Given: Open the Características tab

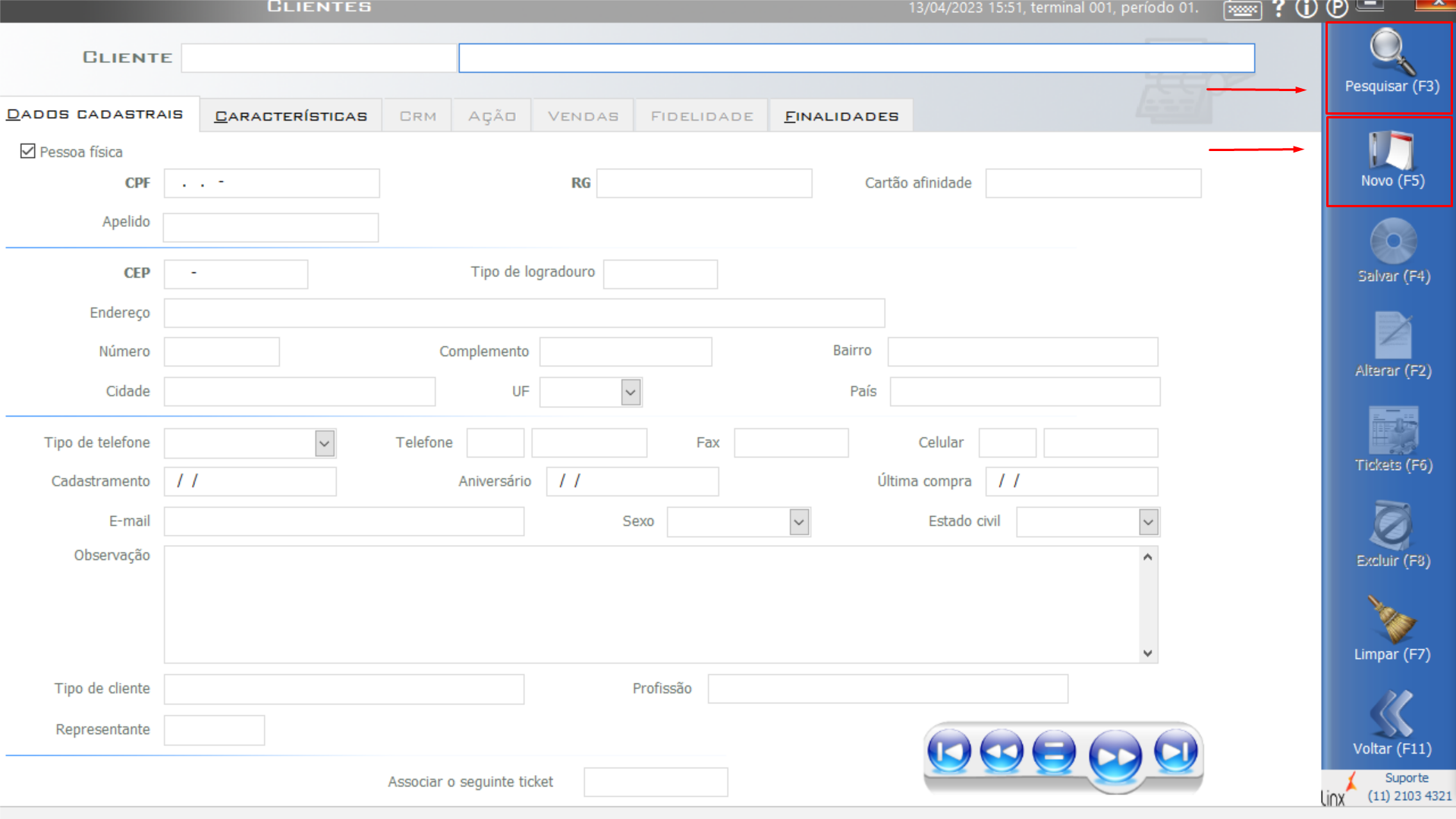Looking at the screenshot, I should point(291,116).
